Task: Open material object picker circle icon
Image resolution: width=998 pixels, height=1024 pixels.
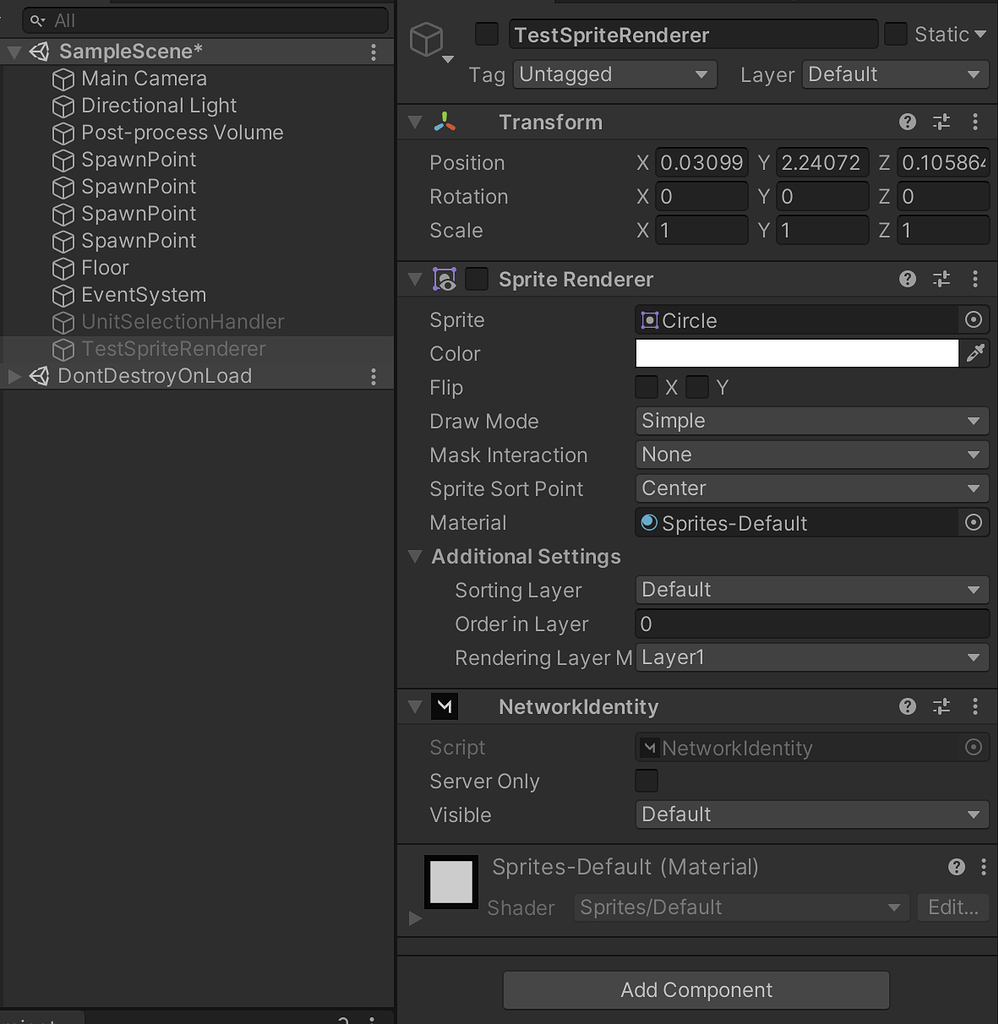Action: (973, 523)
